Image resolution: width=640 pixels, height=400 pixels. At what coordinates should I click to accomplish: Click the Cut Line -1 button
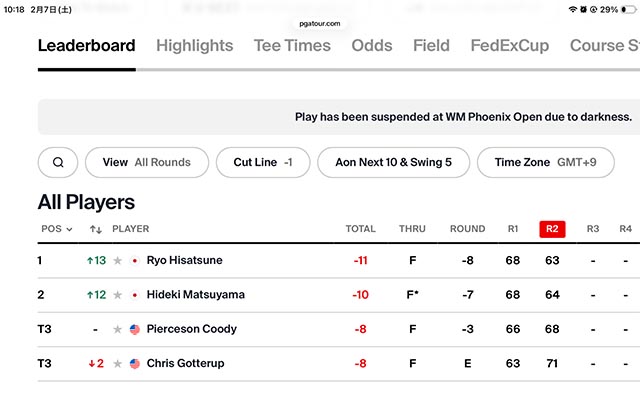262,162
